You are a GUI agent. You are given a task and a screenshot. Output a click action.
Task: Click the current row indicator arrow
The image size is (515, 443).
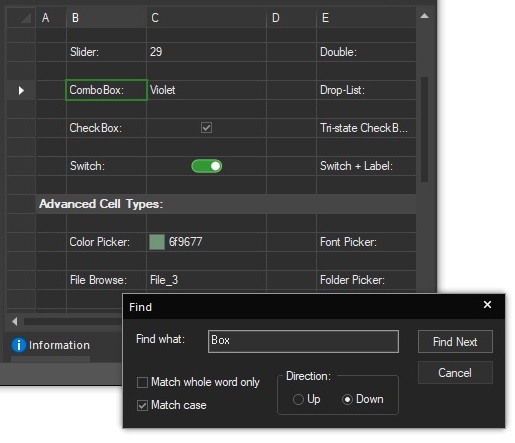pyautogui.click(x=21, y=90)
